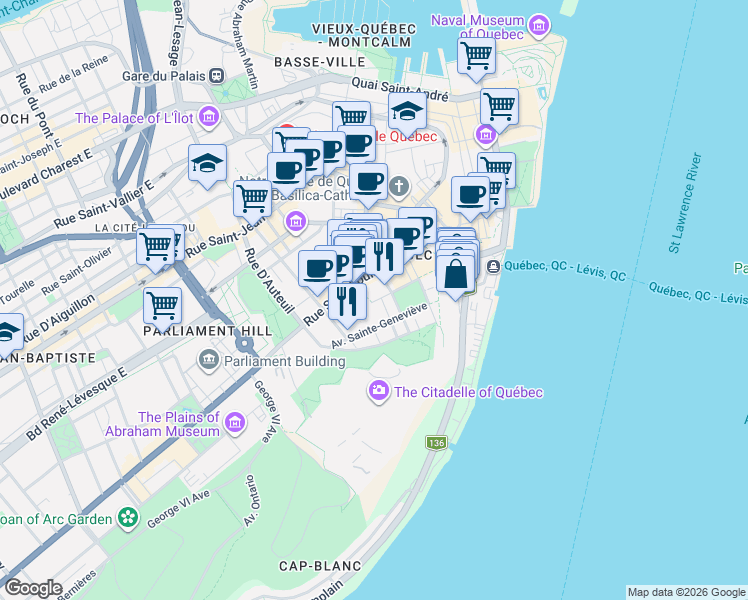This screenshot has height=600, width=748.
Task: Click the Rue de la Reine street label
Action: point(73,74)
